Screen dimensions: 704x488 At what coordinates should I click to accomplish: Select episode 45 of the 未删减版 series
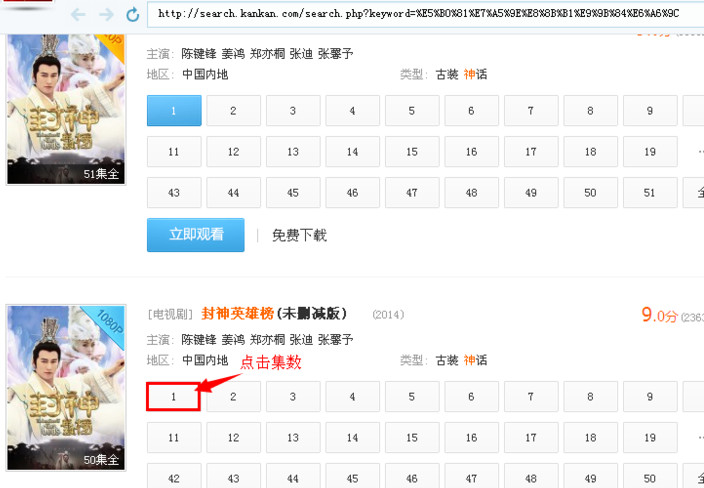click(x=352, y=478)
